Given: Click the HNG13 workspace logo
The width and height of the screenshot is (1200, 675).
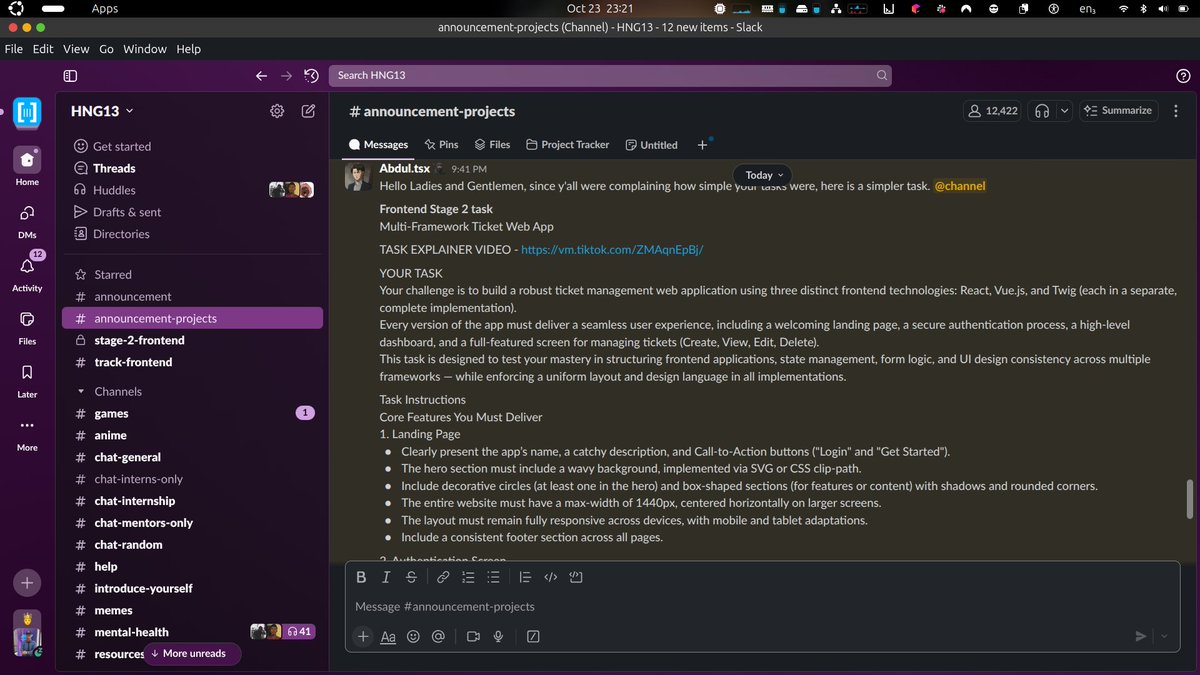Looking at the screenshot, I should pos(27,112).
